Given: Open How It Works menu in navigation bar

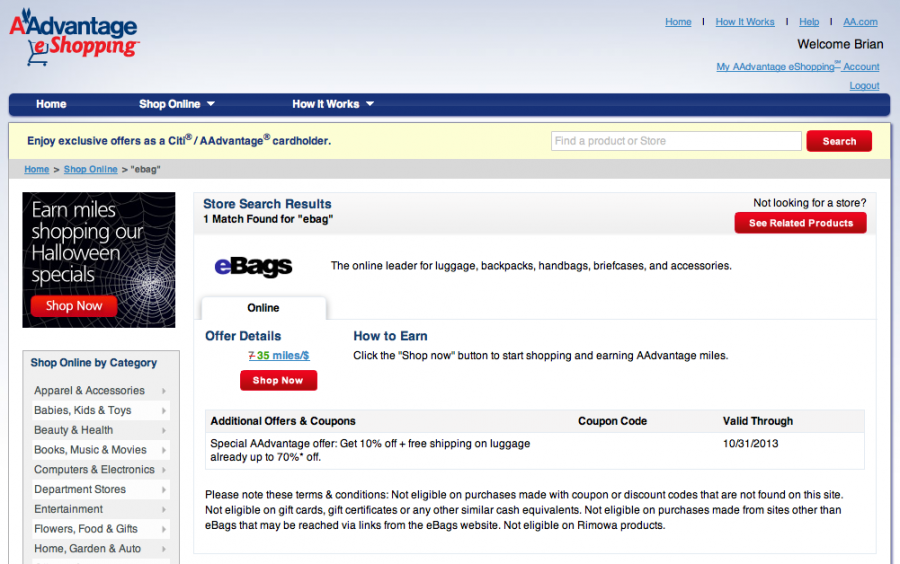Looking at the screenshot, I should [325, 104].
